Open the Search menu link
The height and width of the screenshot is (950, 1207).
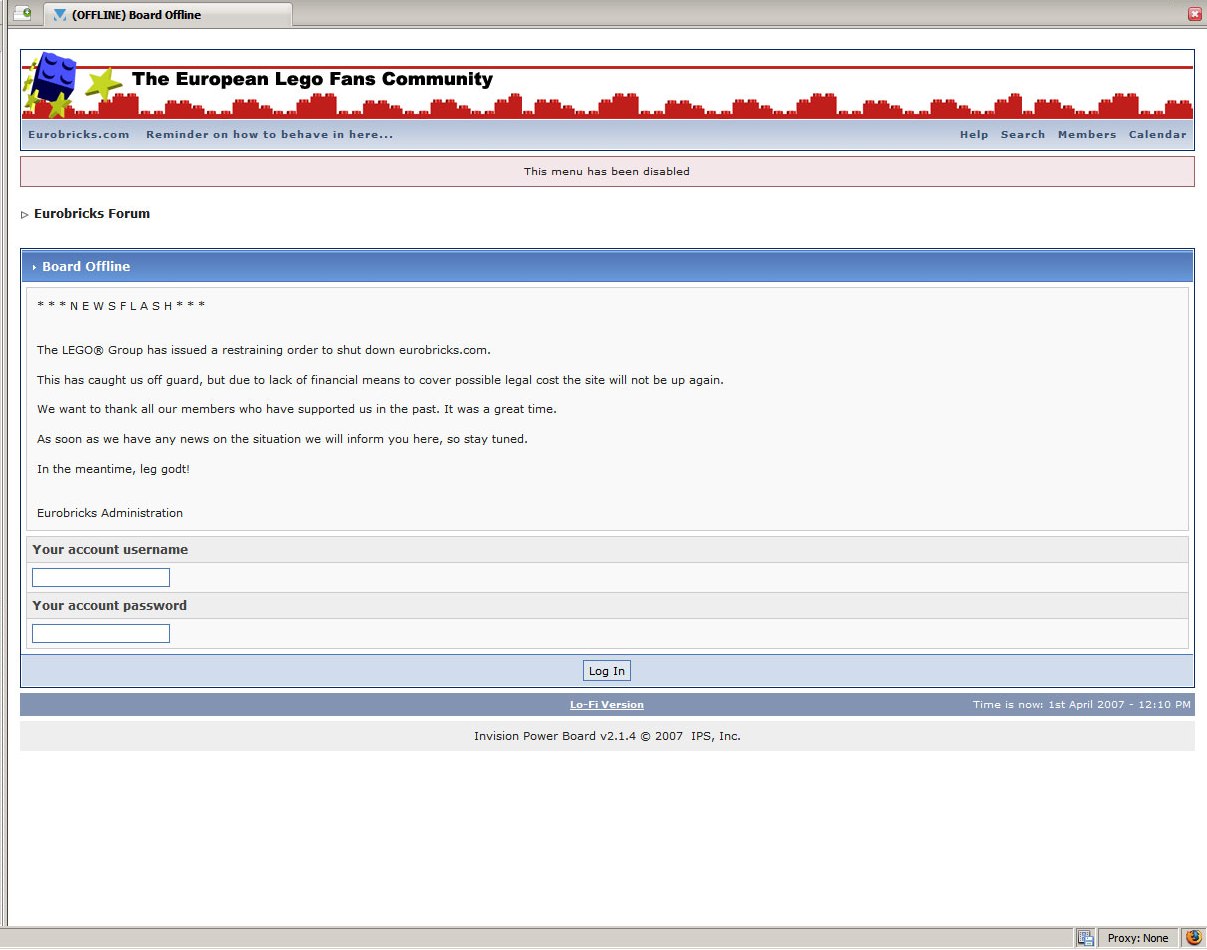(x=1022, y=135)
